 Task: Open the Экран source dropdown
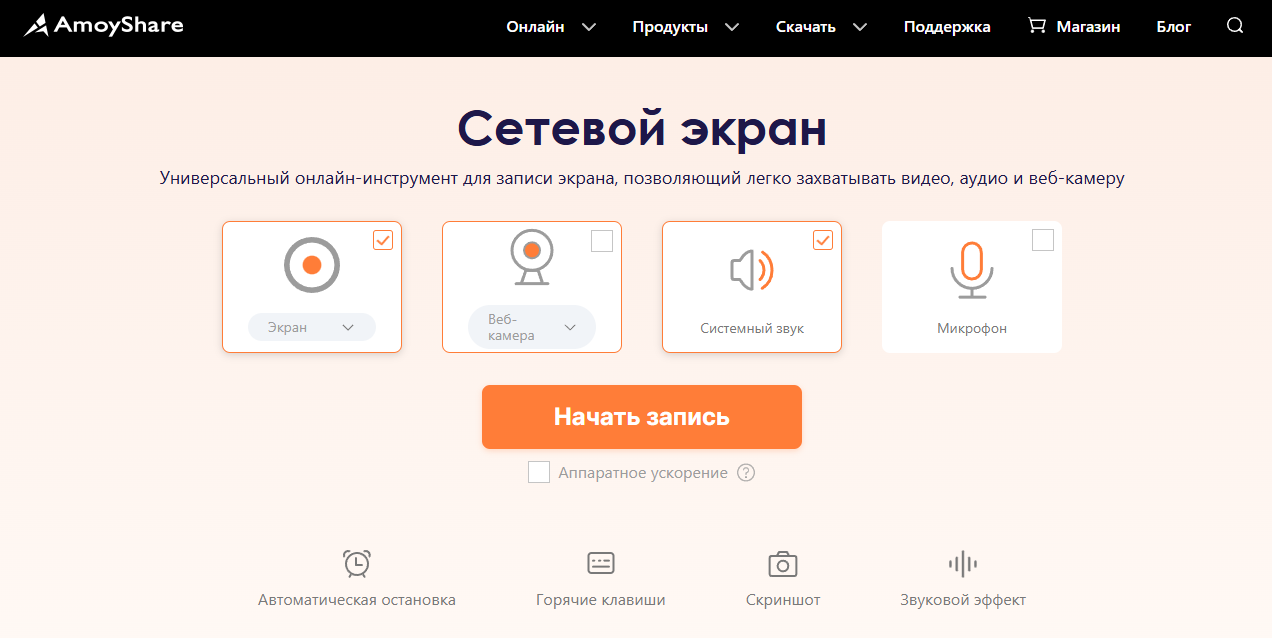coord(312,327)
